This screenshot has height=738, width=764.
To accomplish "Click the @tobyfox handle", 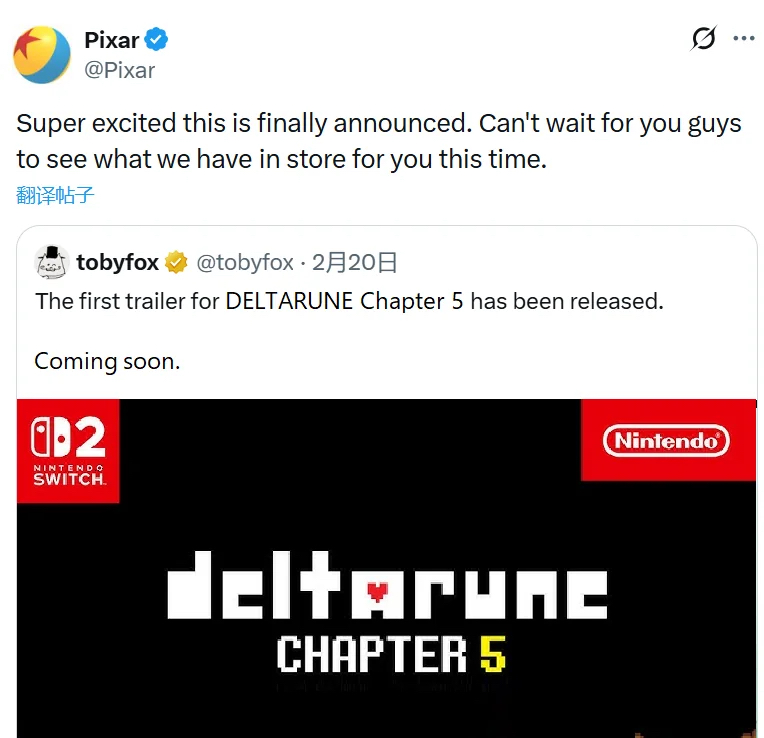I will (245, 263).
